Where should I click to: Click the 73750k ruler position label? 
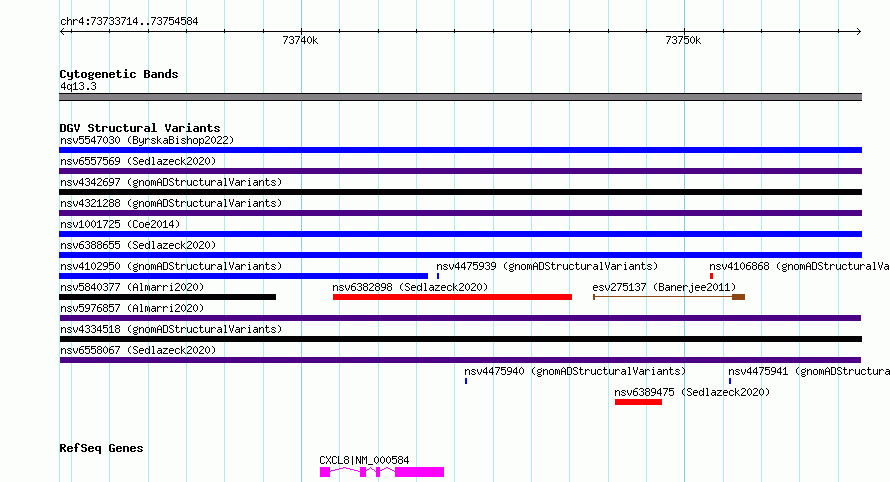[x=683, y=40]
